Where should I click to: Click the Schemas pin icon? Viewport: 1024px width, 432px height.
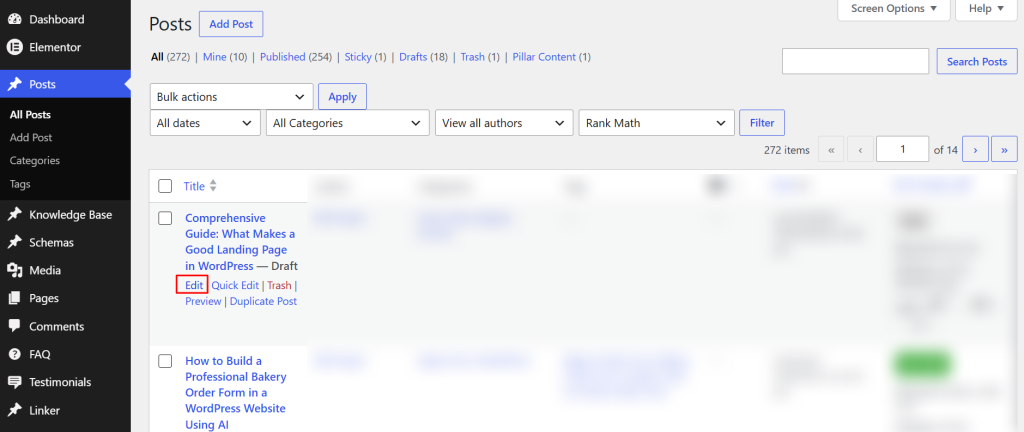click(x=14, y=242)
